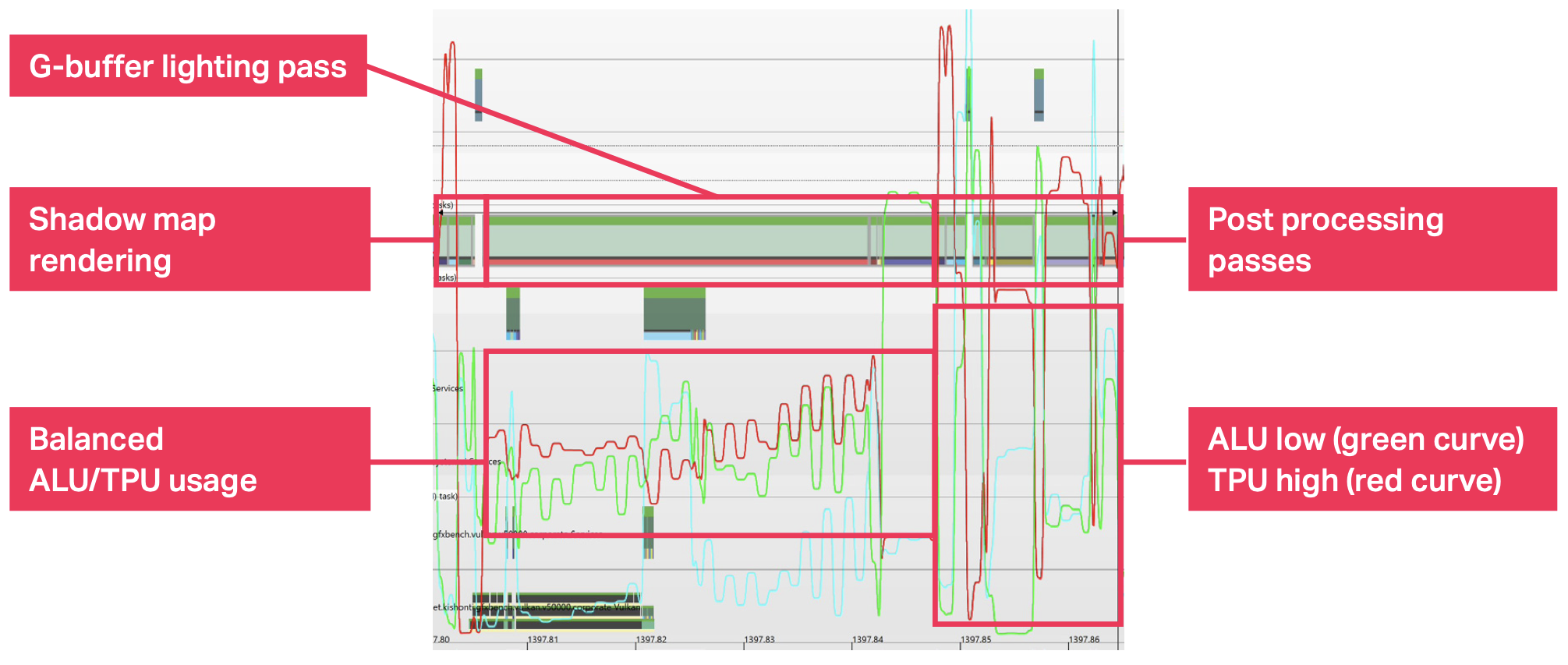Select the long green G-buffer lighting pass bar

point(678,241)
